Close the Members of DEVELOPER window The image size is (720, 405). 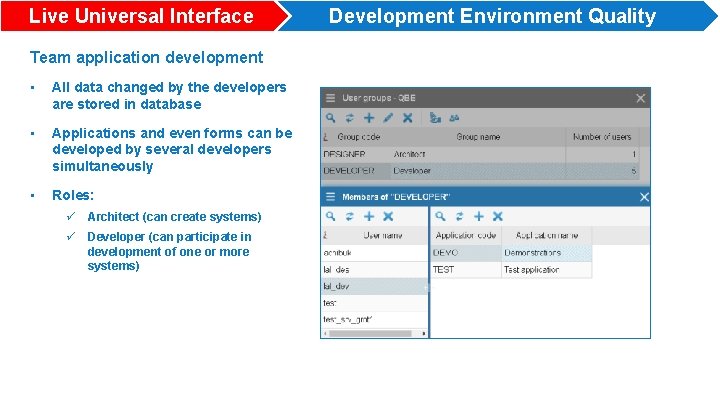[x=644, y=197]
